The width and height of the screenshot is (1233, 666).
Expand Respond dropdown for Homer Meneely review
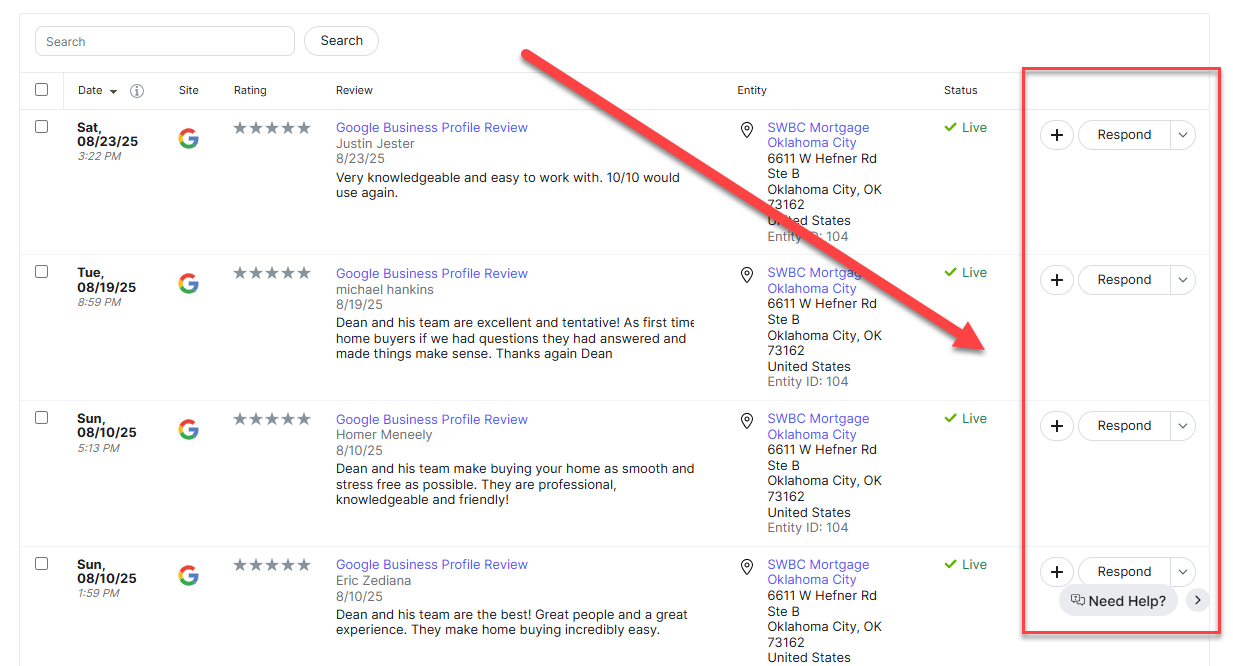1183,426
